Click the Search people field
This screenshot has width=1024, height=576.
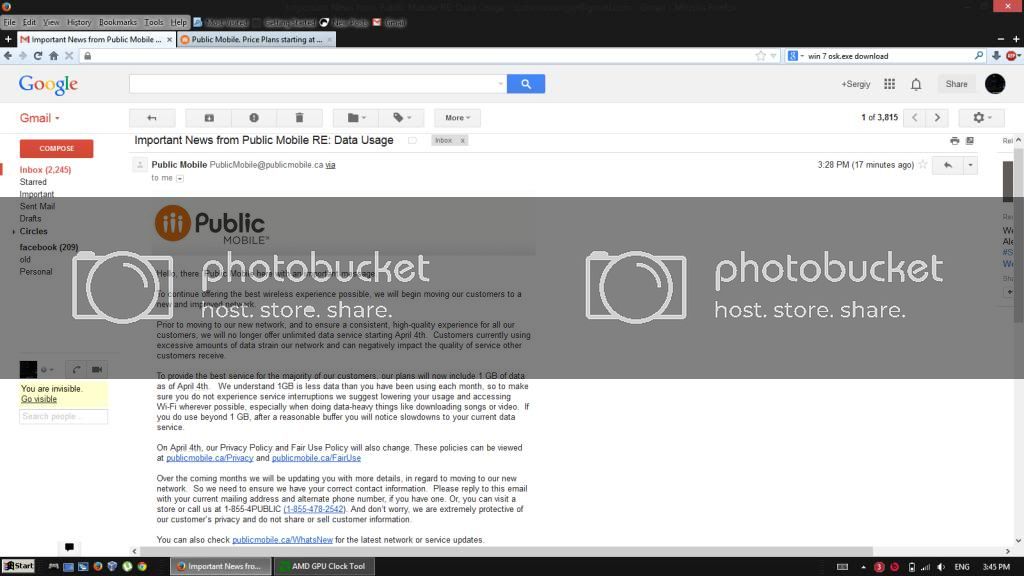click(x=63, y=417)
